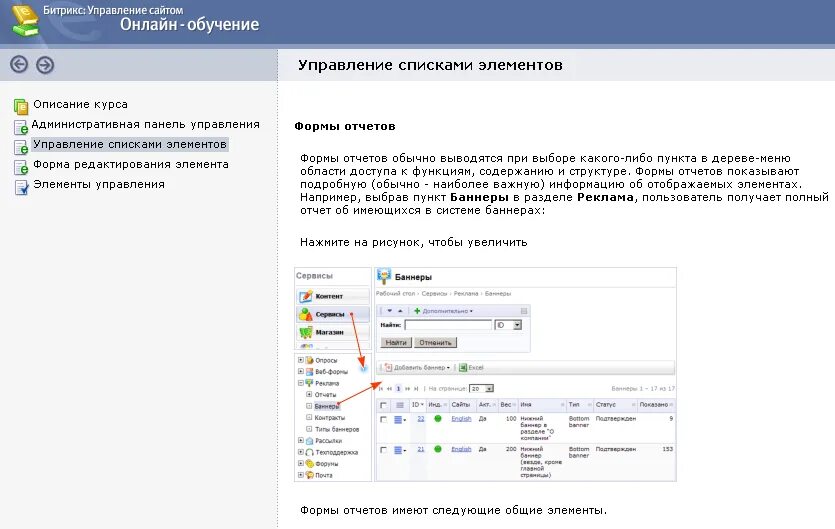Expand the Отчеты tree node
Image resolution: width=835 pixels, height=529 pixels.
309,394
